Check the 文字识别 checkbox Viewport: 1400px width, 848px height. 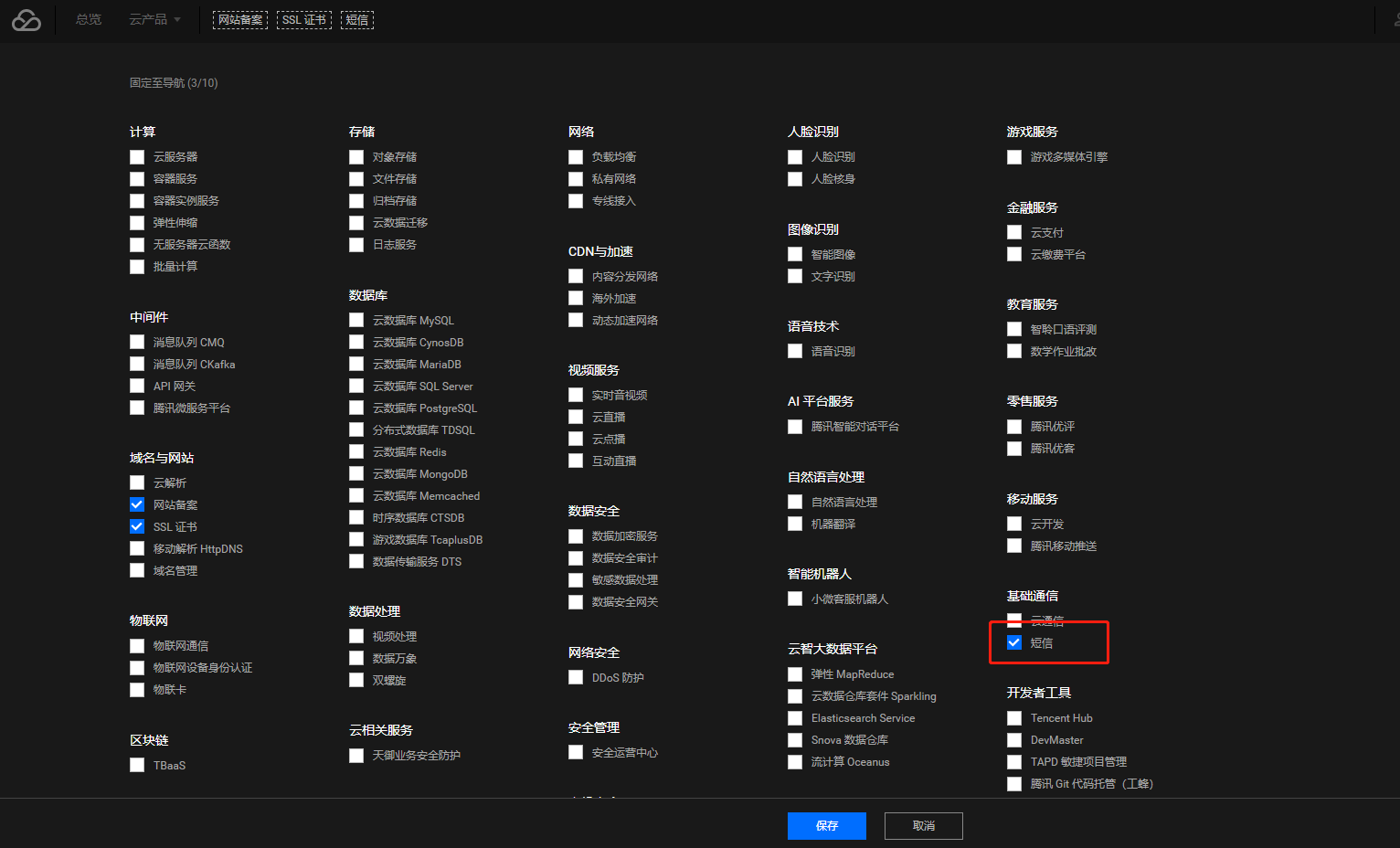795,276
